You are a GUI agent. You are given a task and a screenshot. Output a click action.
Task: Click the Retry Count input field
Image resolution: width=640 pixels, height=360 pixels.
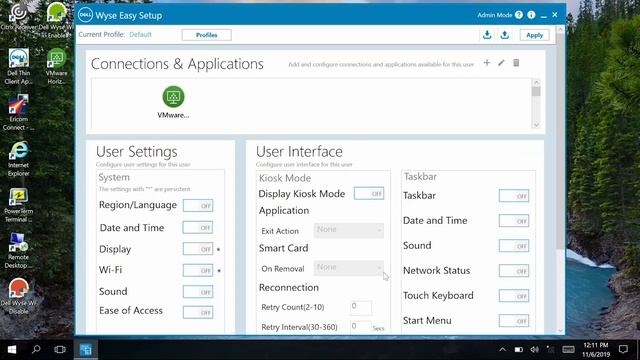(361, 307)
